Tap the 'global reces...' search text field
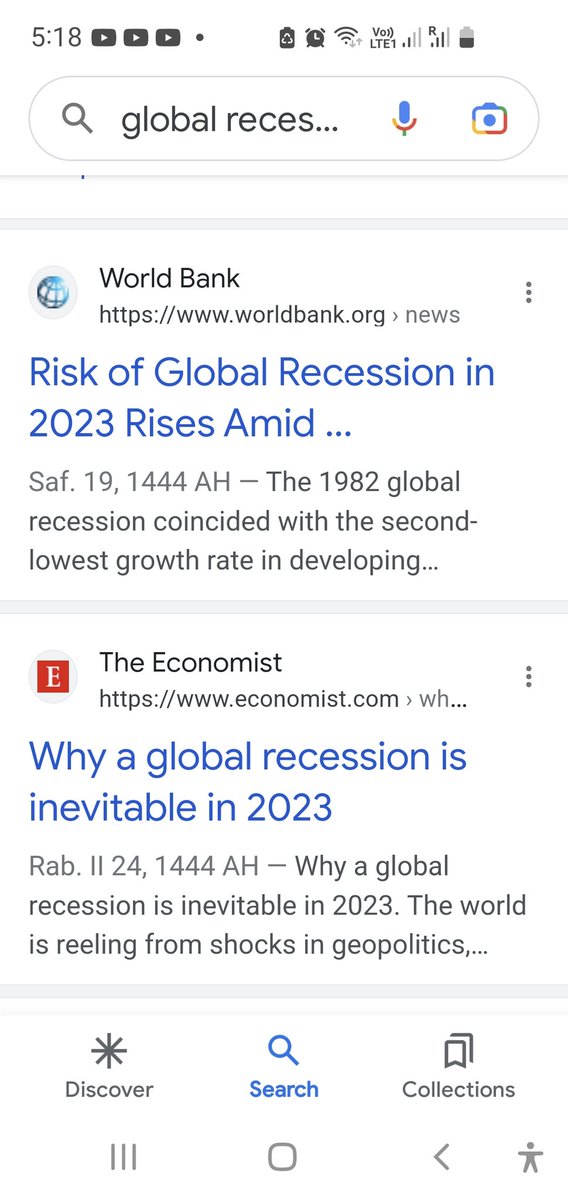Image resolution: width=568 pixels, height=1200 pixels. click(230, 120)
